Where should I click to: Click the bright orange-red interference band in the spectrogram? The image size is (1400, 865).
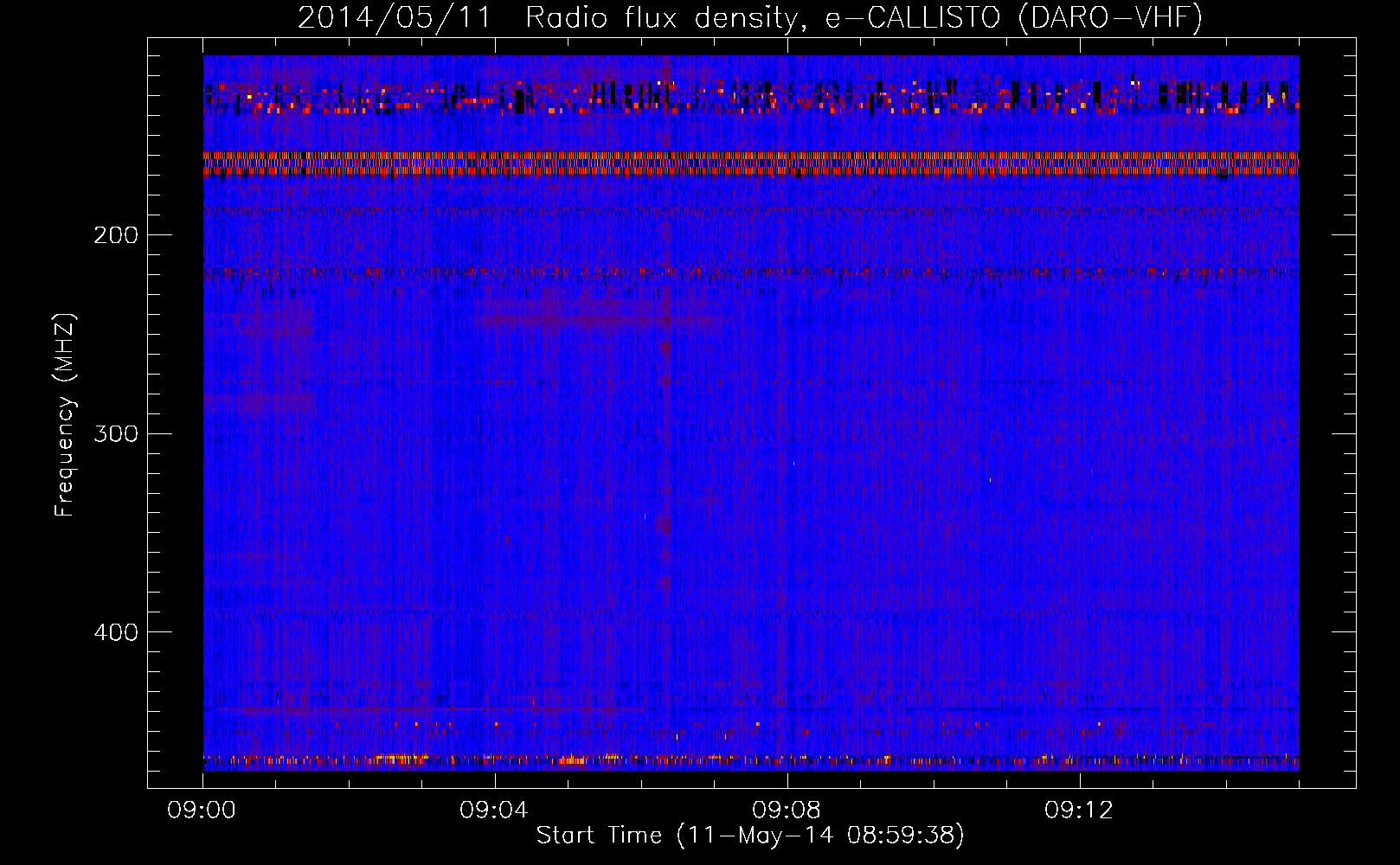coord(751,163)
